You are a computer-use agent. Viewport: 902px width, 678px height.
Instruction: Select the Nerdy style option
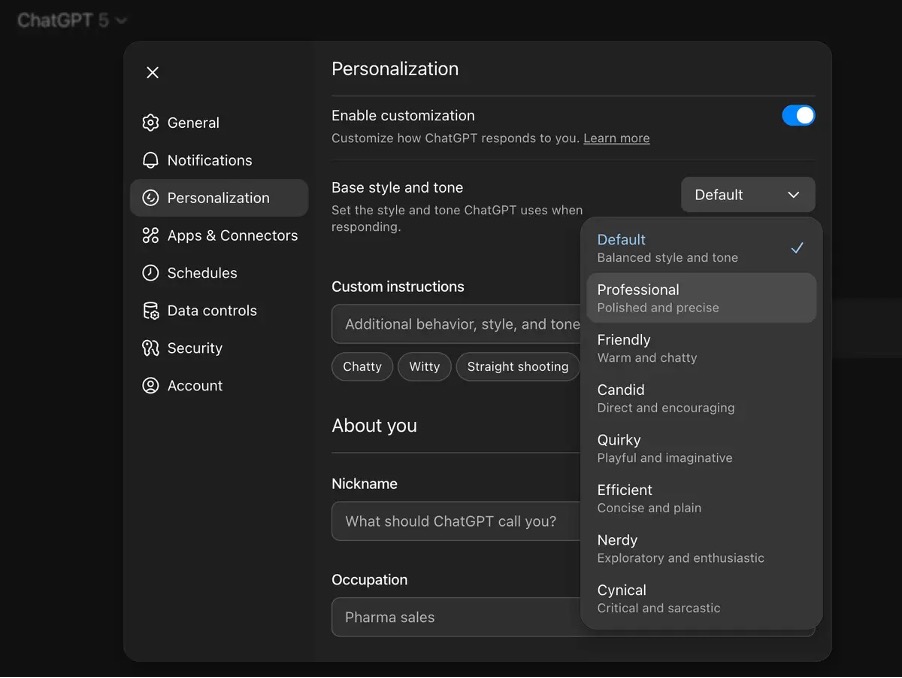click(x=700, y=548)
